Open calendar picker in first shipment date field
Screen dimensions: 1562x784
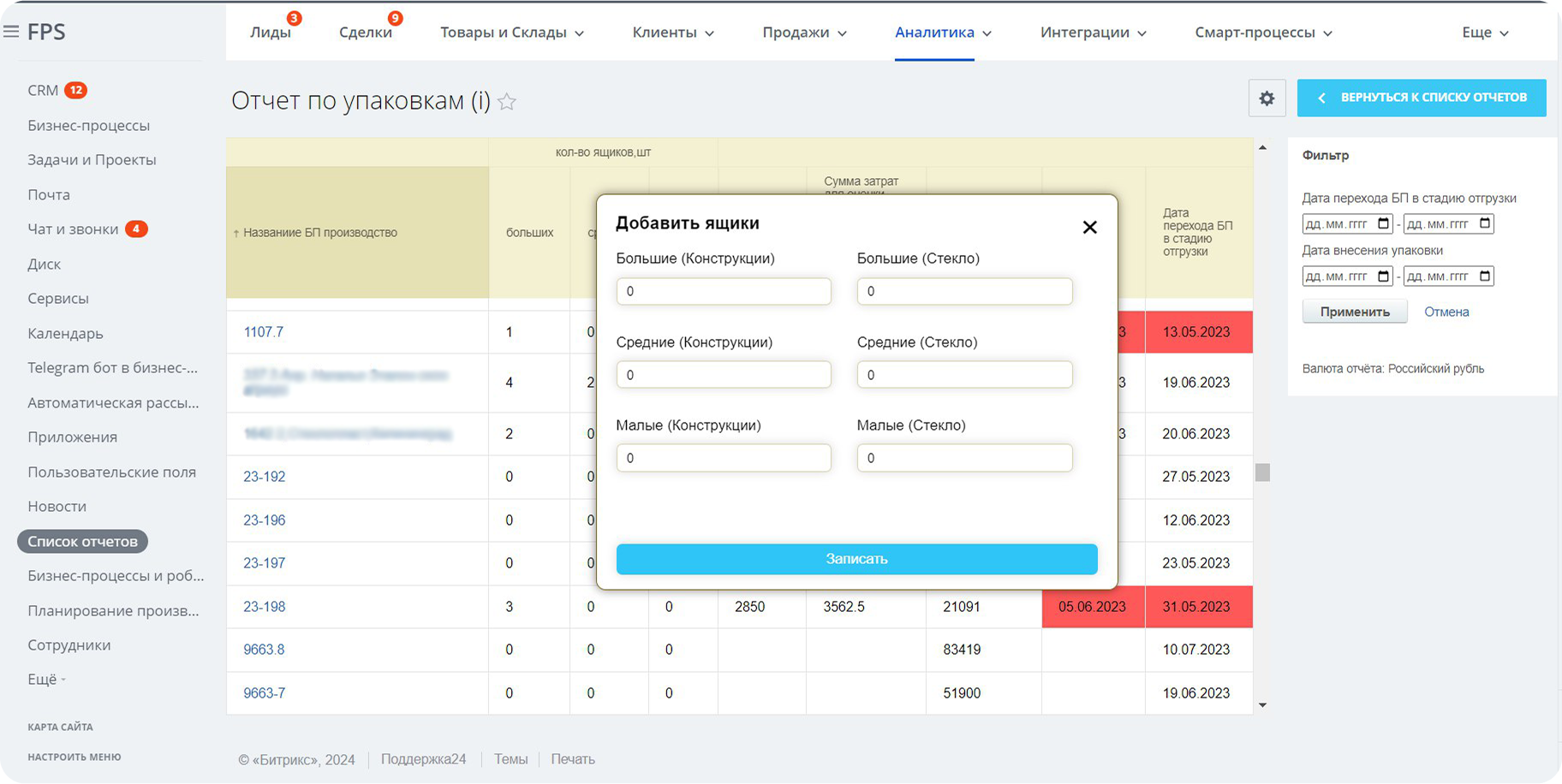(x=1384, y=224)
